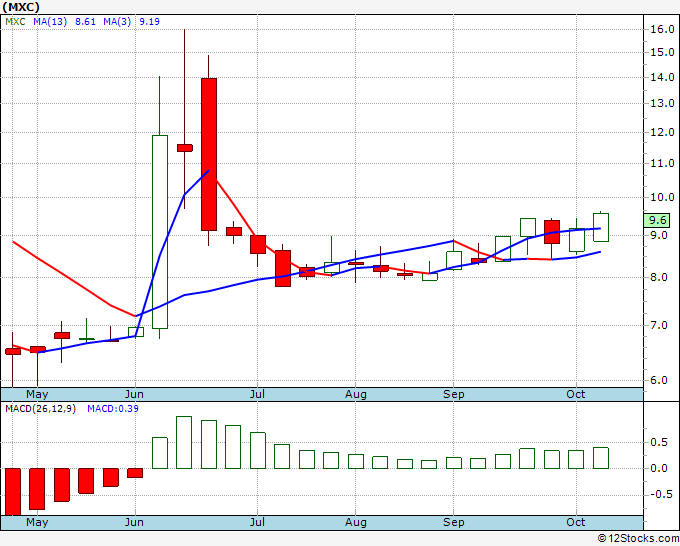Screen dimensions: 680x546
Task: Click the tall hollow green candlestick in early June
Action: point(160,232)
